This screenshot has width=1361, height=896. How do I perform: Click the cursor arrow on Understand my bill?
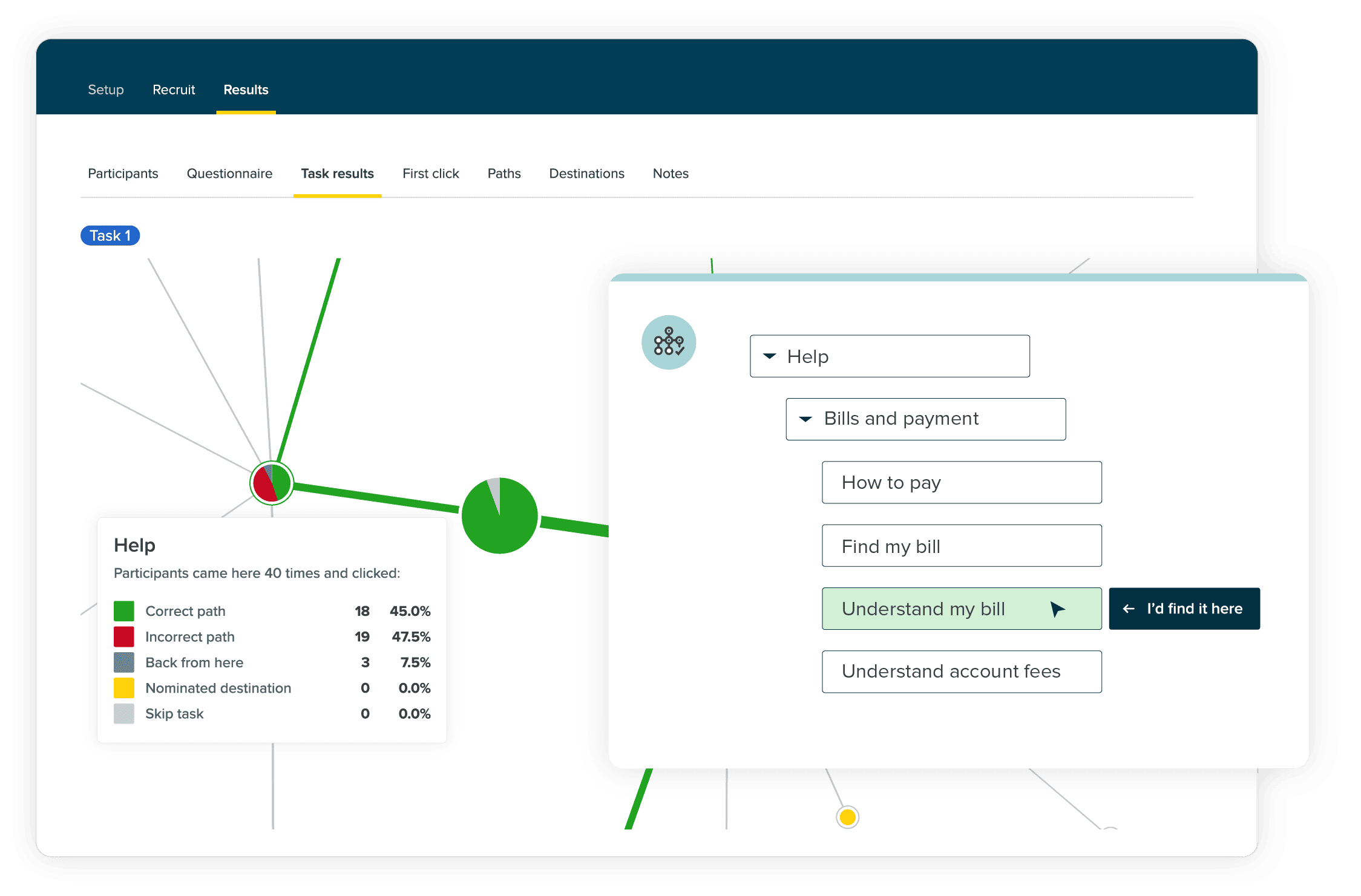1057,609
